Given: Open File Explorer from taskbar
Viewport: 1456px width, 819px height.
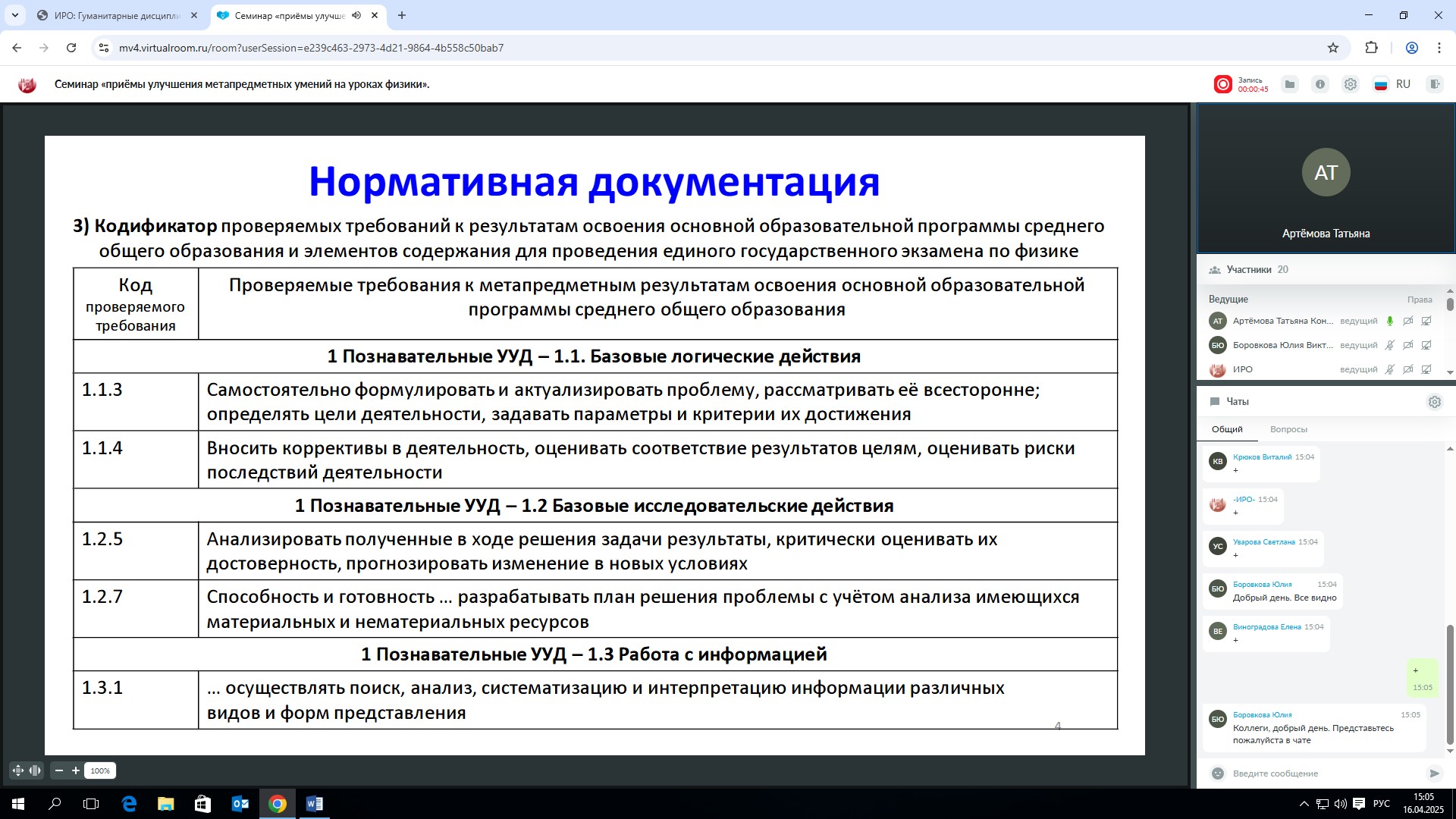Looking at the screenshot, I should click(165, 804).
